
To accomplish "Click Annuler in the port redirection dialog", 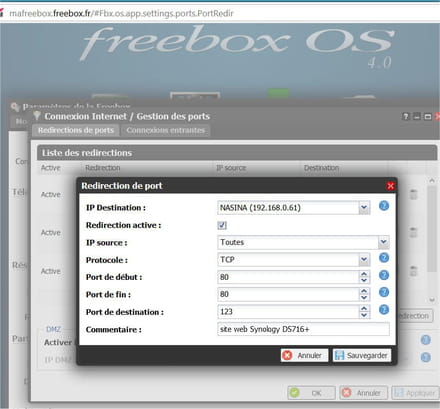I will 304,355.
